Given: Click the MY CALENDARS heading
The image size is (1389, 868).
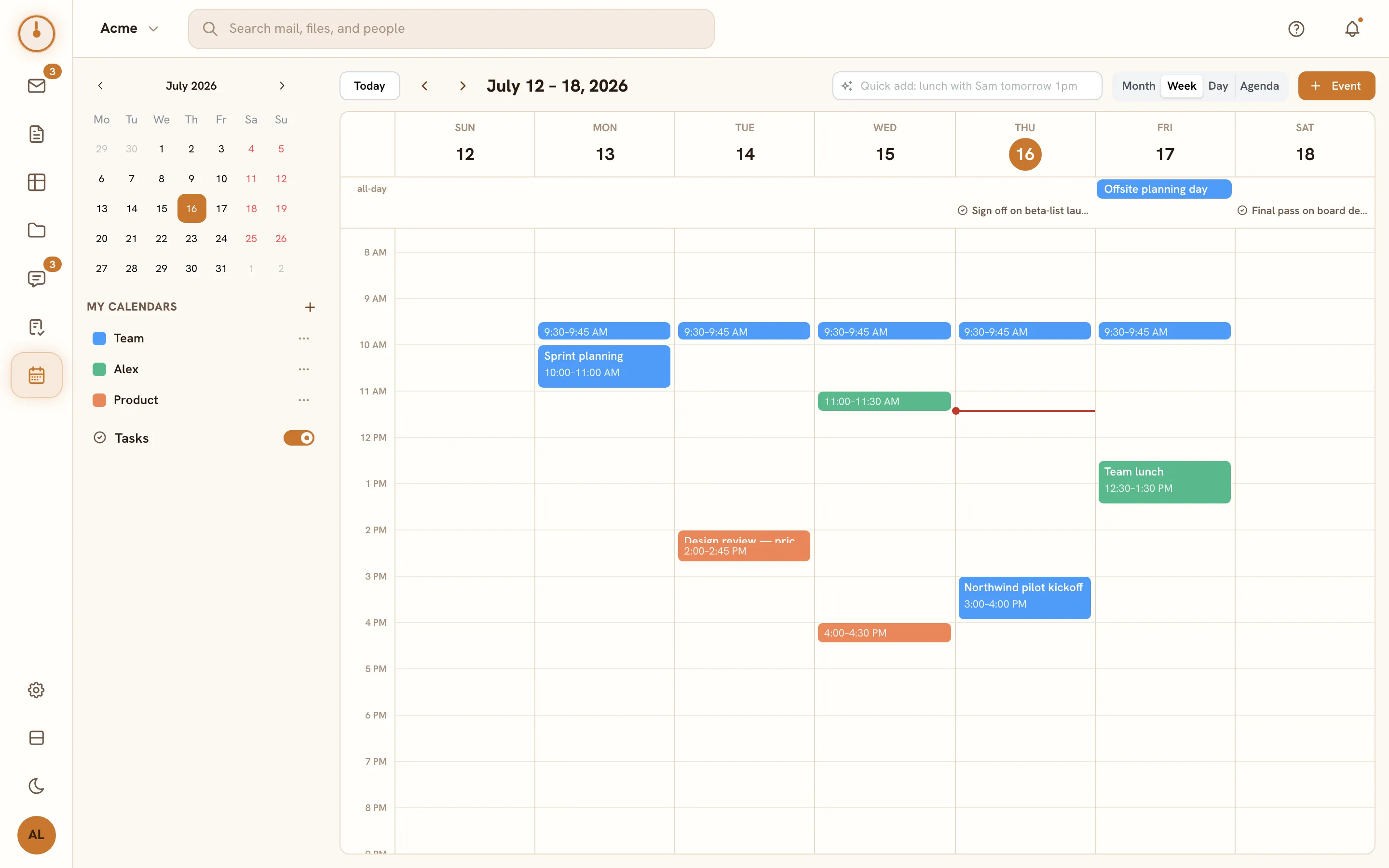Looking at the screenshot, I should [x=132, y=307].
